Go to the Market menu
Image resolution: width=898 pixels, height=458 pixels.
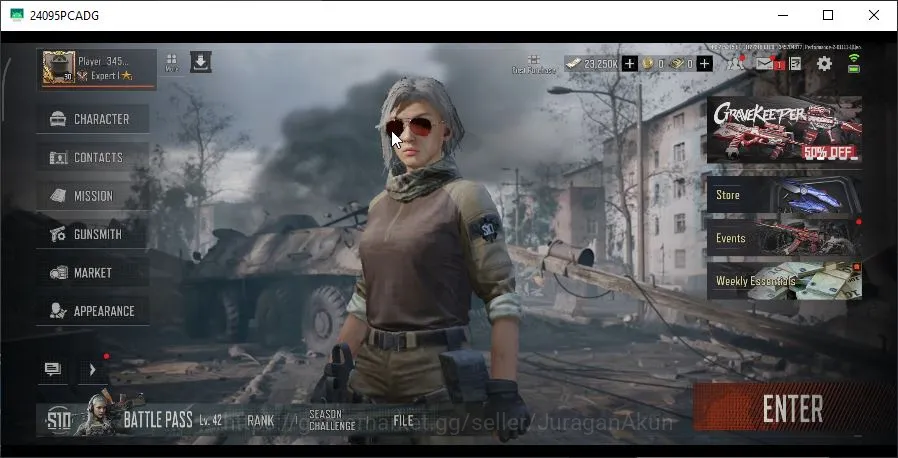[x=93, y=273]
